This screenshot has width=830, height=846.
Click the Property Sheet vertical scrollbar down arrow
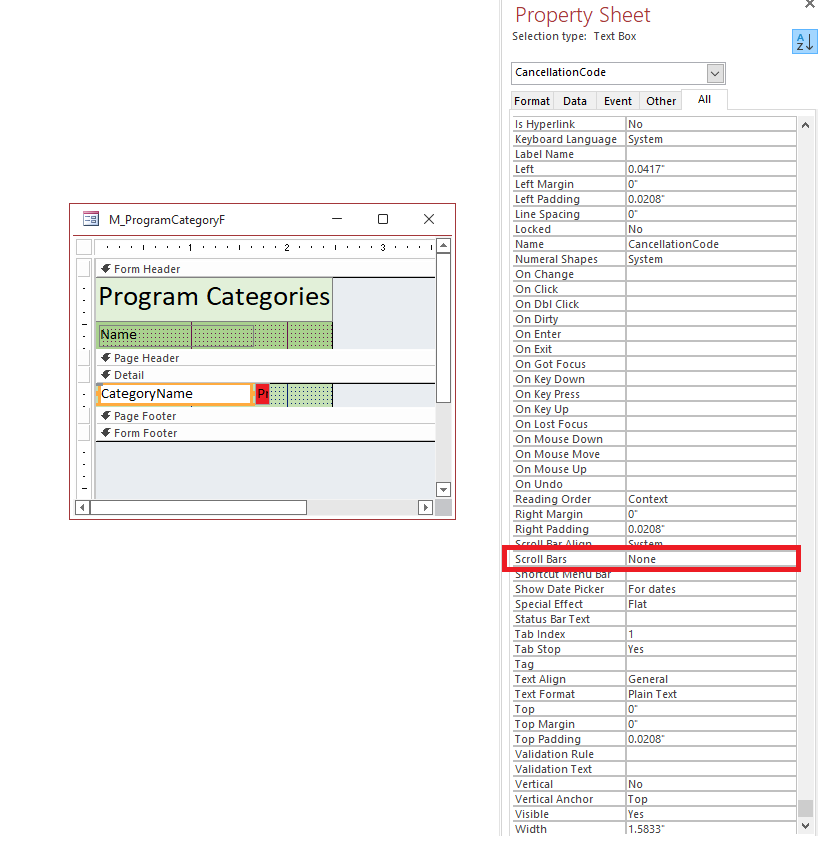[x=805, y=825]
